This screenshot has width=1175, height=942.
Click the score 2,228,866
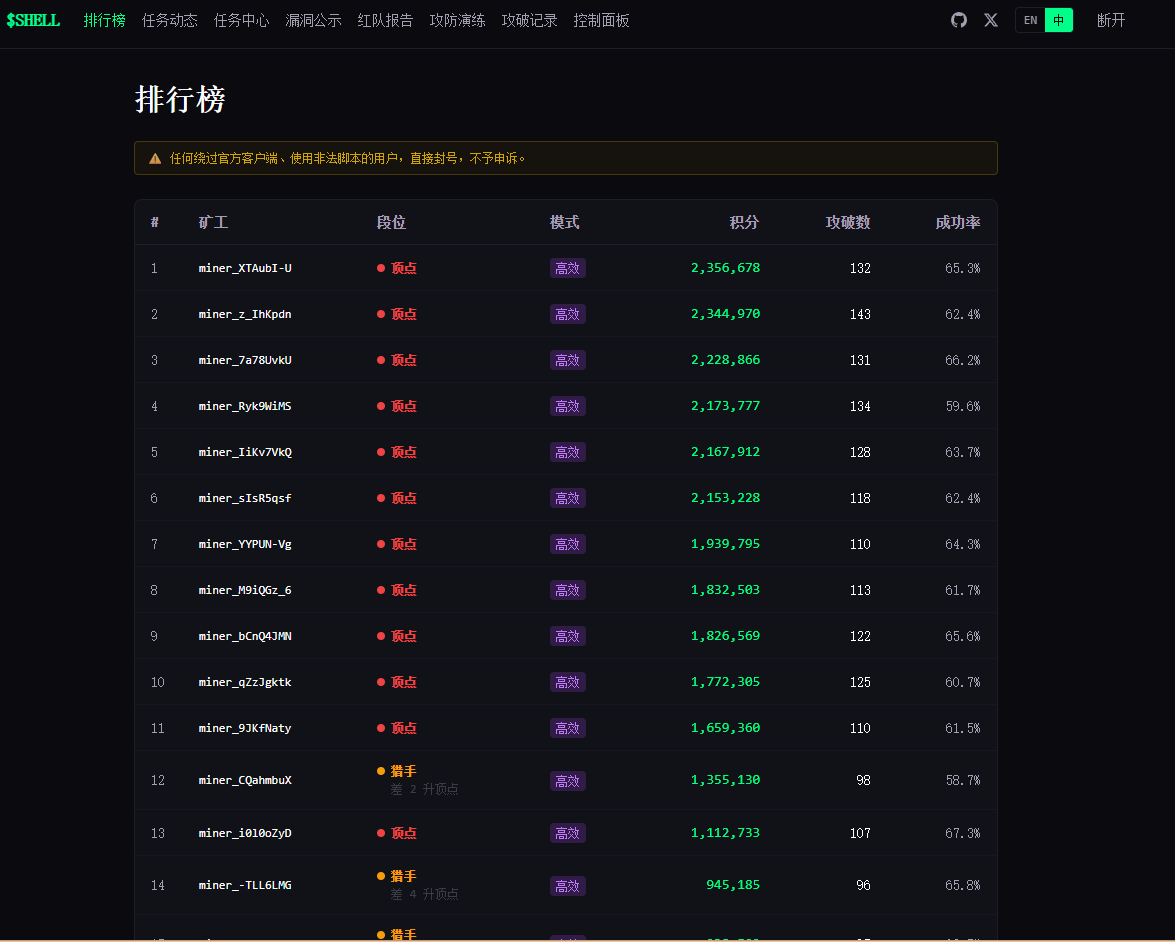point(725,360)
